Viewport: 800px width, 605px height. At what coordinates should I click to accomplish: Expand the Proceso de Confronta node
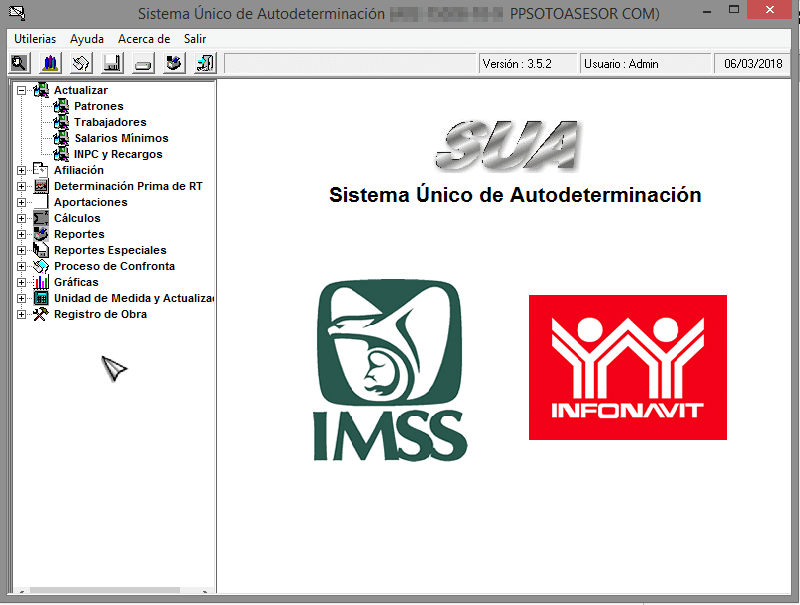click(x=21, y=266)
